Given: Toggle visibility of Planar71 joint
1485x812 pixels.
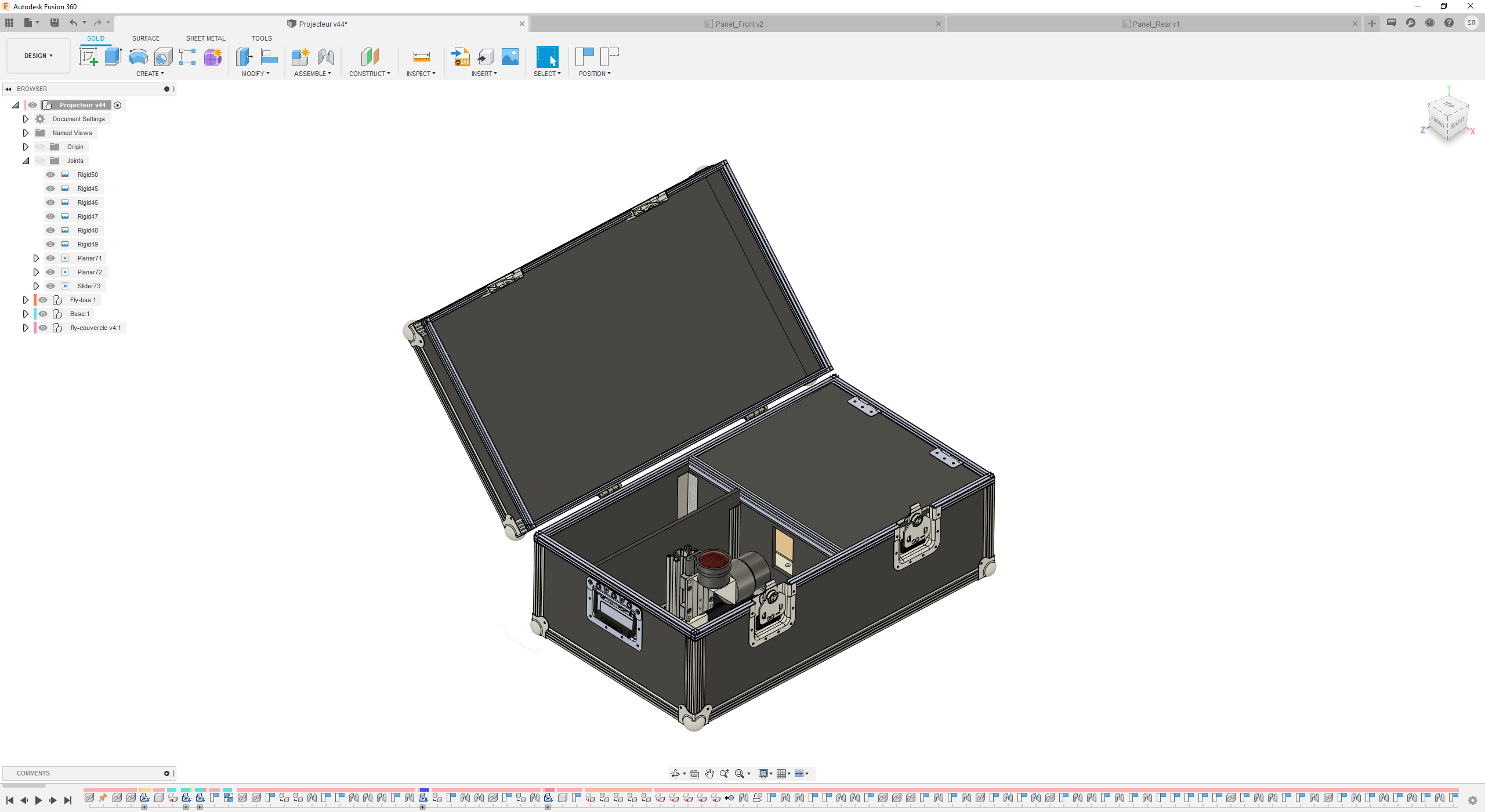Looking at the screenshot, I should (50, 258).
